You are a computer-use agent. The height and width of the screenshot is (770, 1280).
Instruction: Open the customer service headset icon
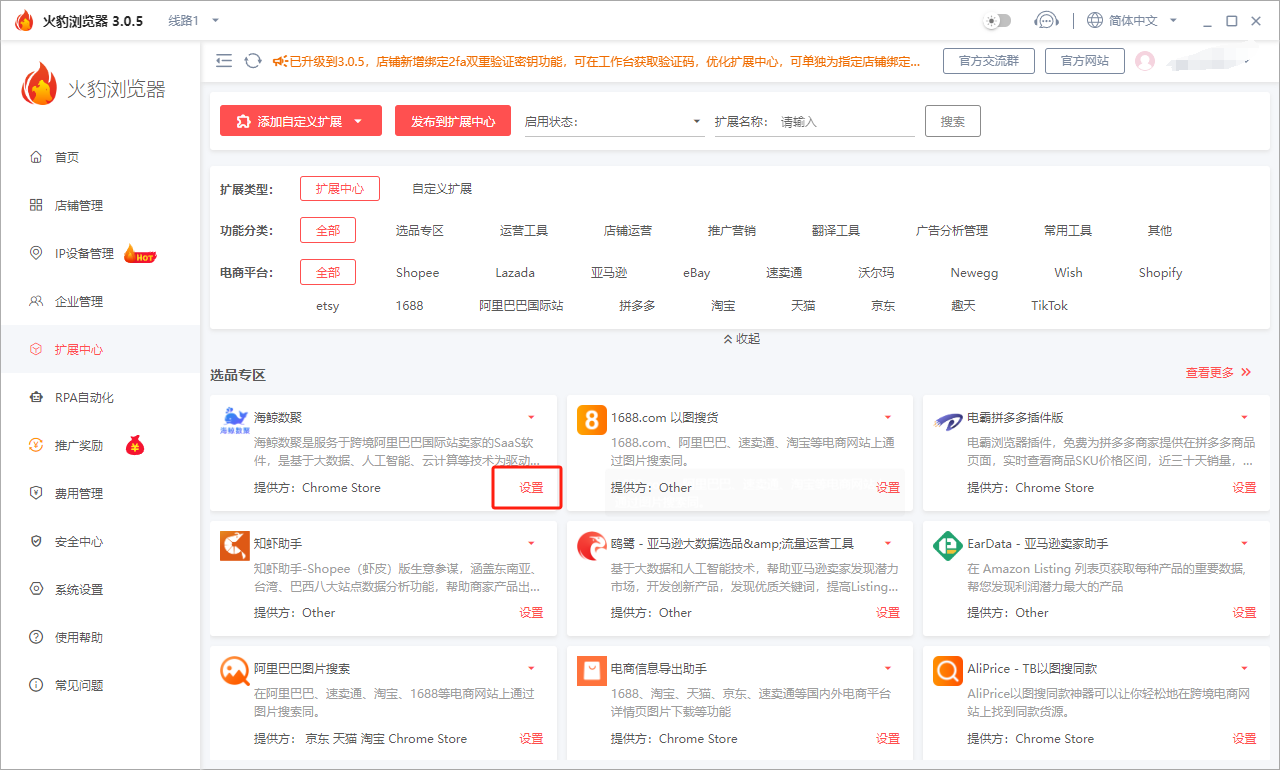click(x=1046, y=21)
